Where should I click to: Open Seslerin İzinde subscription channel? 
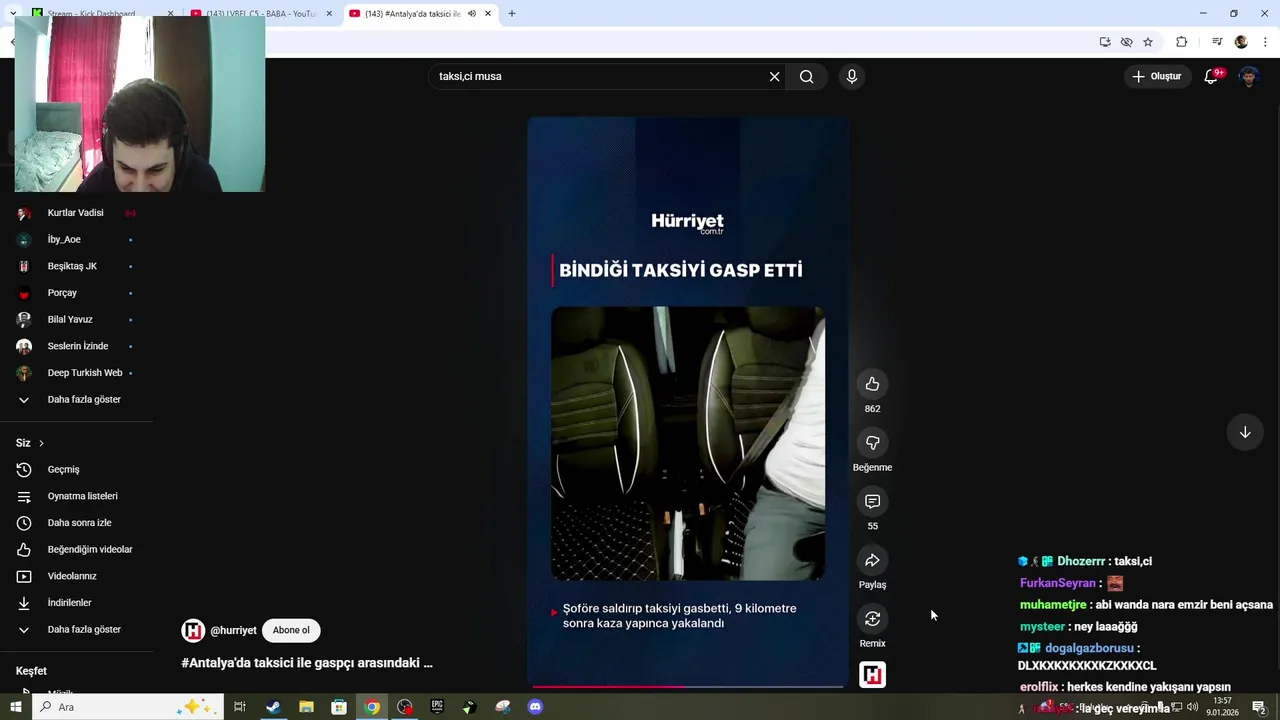pyautogui.click(x=77, y=346)
